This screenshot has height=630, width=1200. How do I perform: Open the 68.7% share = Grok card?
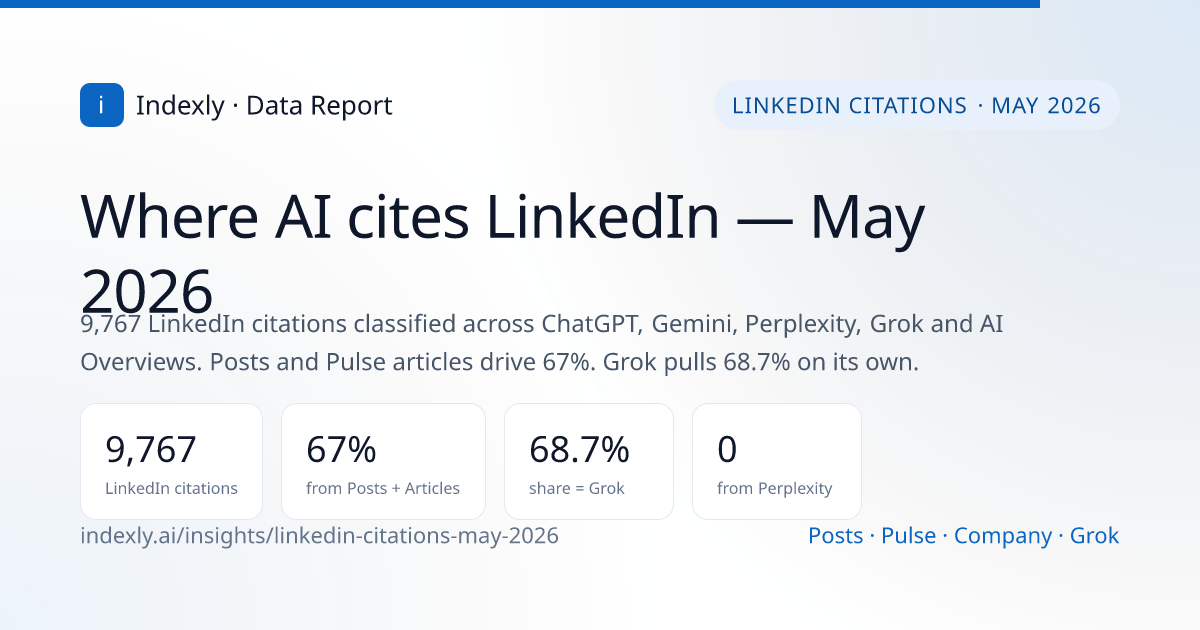tap(589, 461)
